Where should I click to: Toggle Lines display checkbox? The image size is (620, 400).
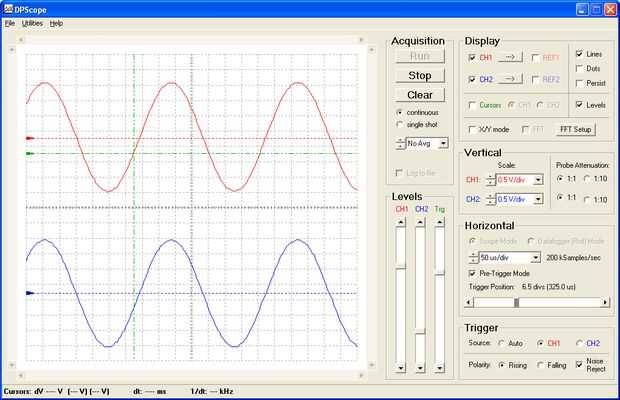[x=579, y=53]
